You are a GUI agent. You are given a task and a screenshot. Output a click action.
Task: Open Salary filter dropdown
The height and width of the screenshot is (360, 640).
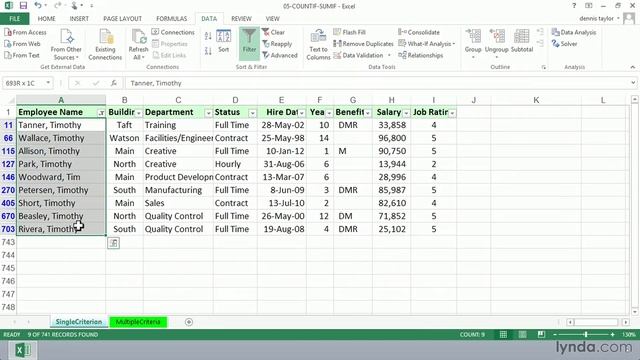click(x=406, y=113)
